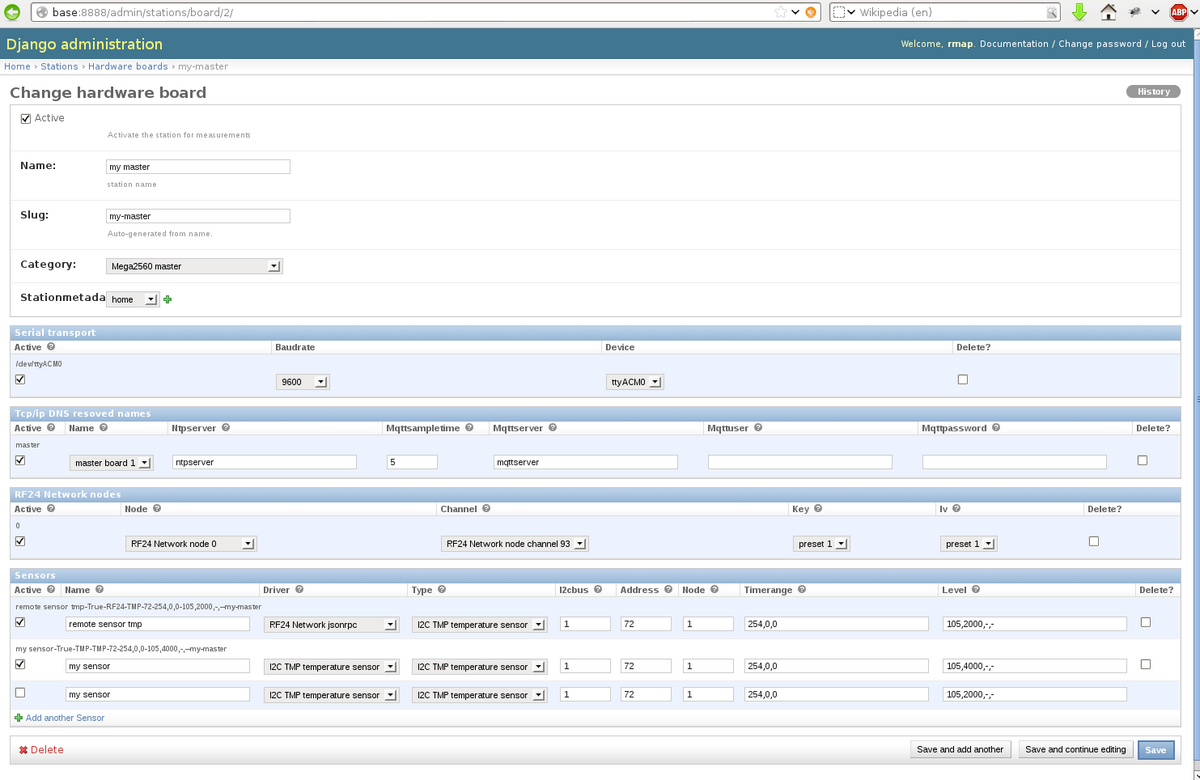
Task: Click the bookmark star in address bar
Action: coord(781,12)
